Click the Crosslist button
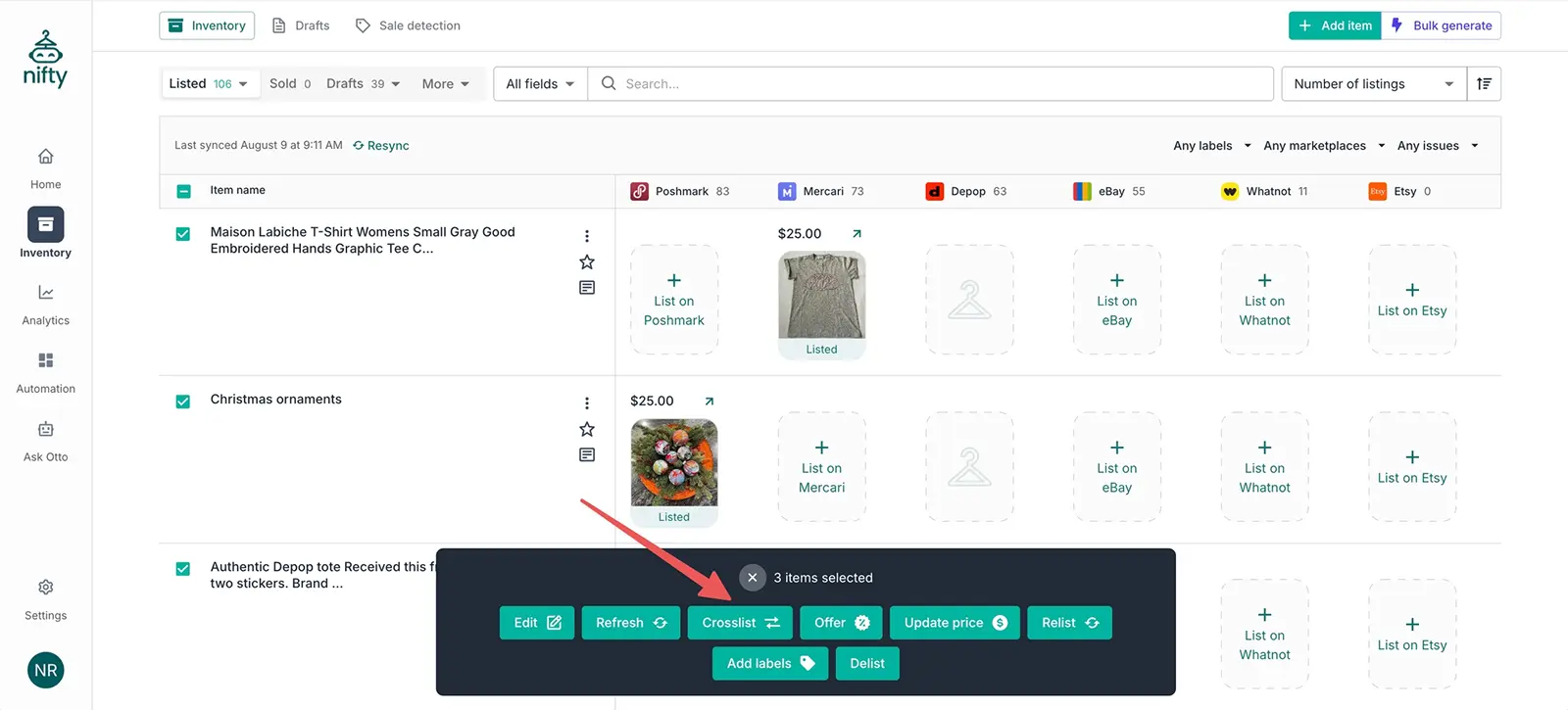1568x710 pixels. click(740, 623)
